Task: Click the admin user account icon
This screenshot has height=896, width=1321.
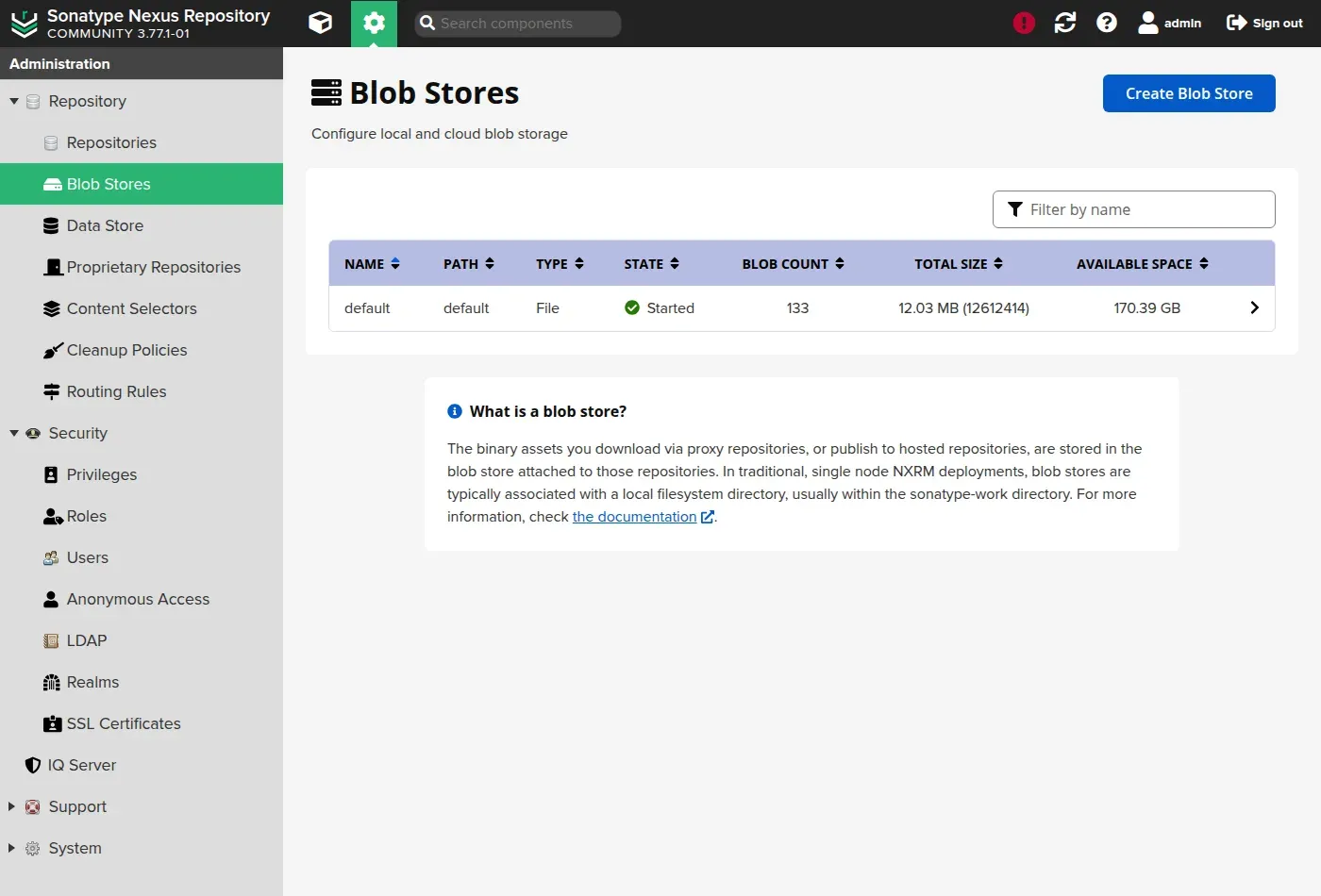Action: [1147, 23]
